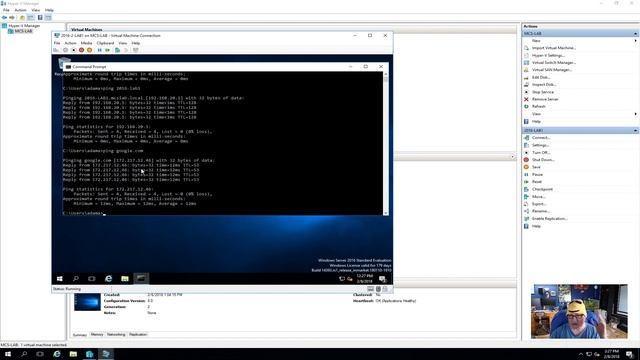Click Edit Disk action
The width and height of the screenshot is (640, 360).
pyautogui.click(x=541, y=77)
